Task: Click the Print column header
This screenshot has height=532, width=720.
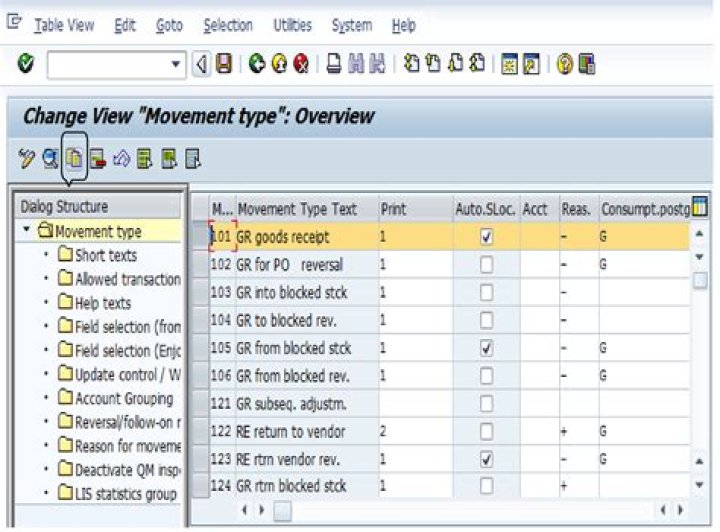Action: (x=416, y=209)
